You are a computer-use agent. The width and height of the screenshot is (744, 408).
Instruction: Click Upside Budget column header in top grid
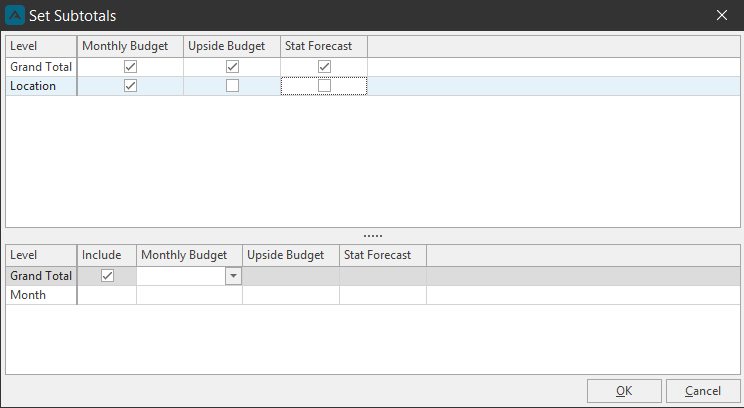click(x=232, y=46)
